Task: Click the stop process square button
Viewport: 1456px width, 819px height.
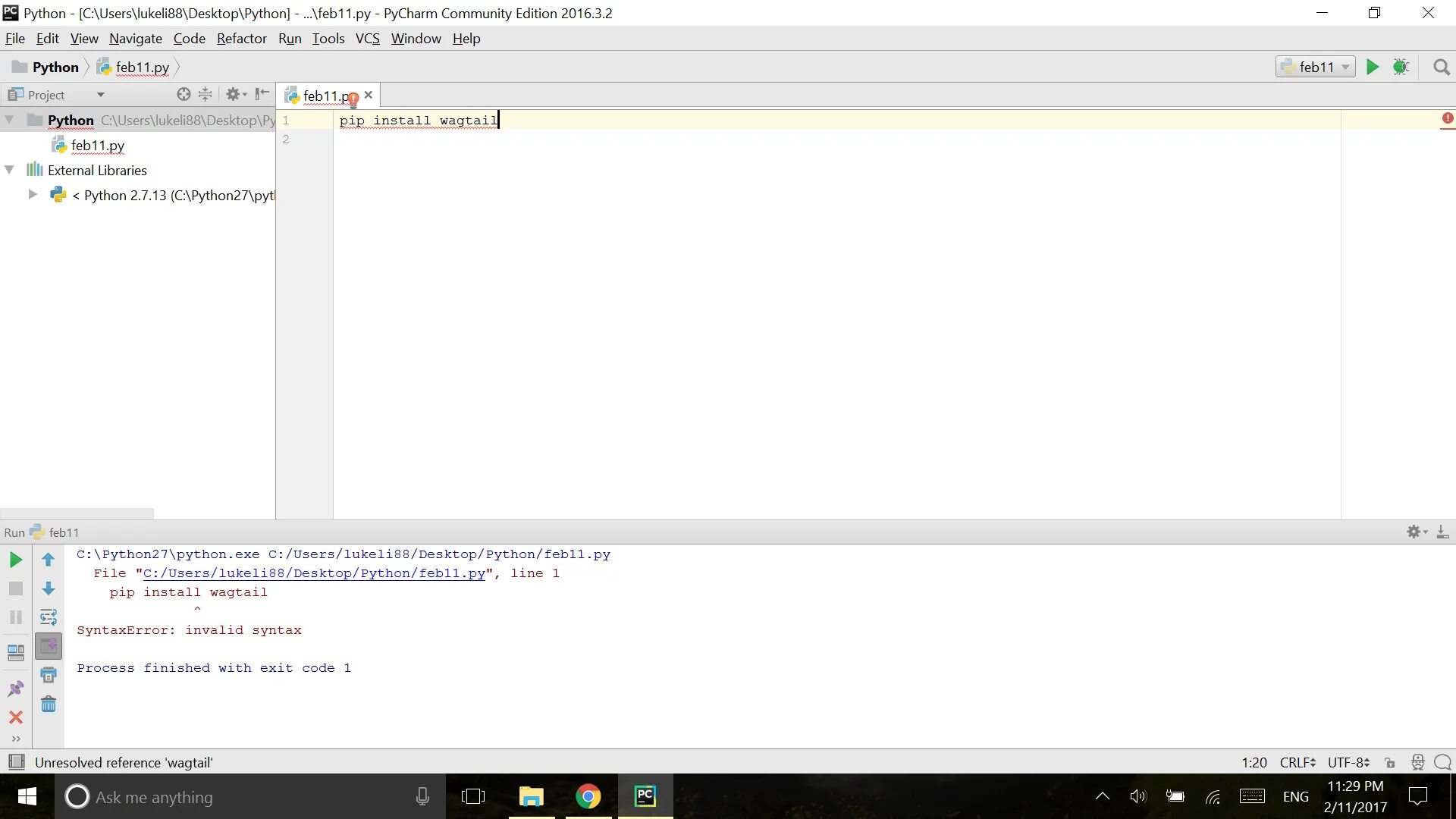Action: pos(15,588)
